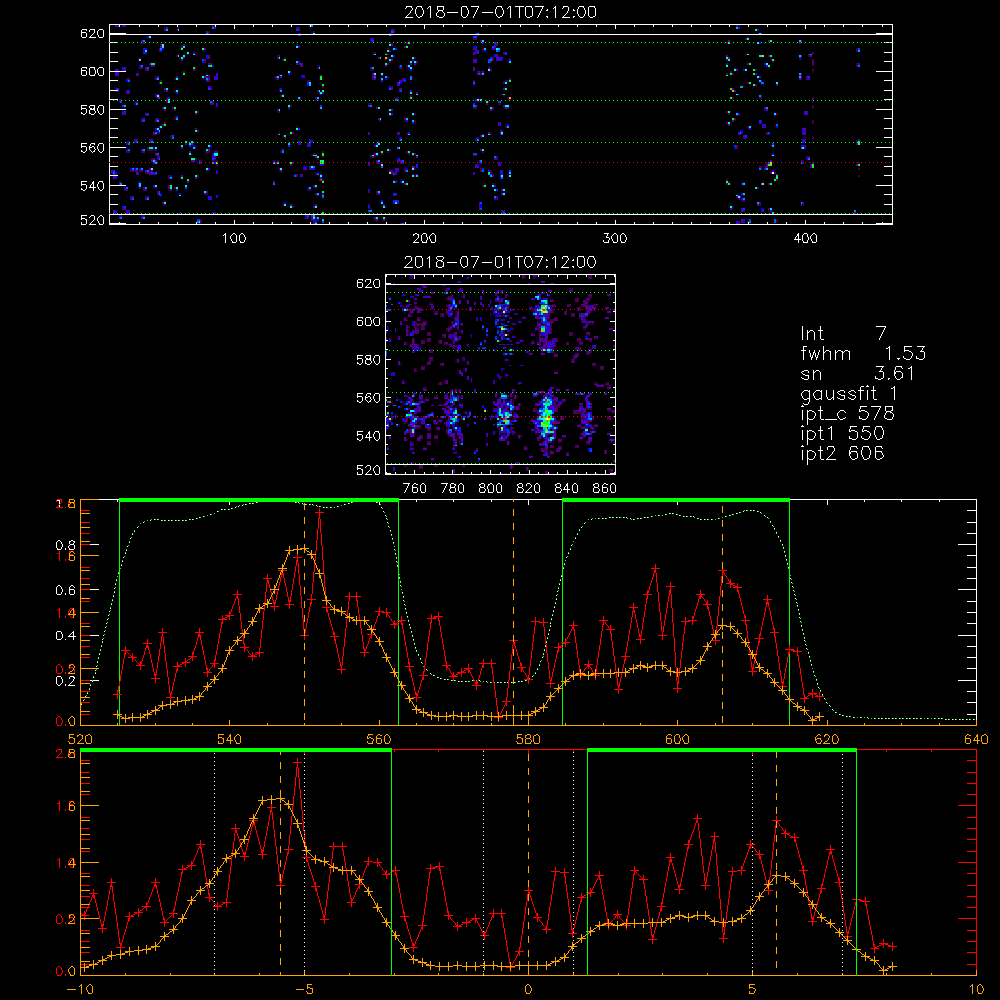Screen dimensions: 1000x1000
Task: Click x-axis label 540 on third plot
Action: [230, 740]
